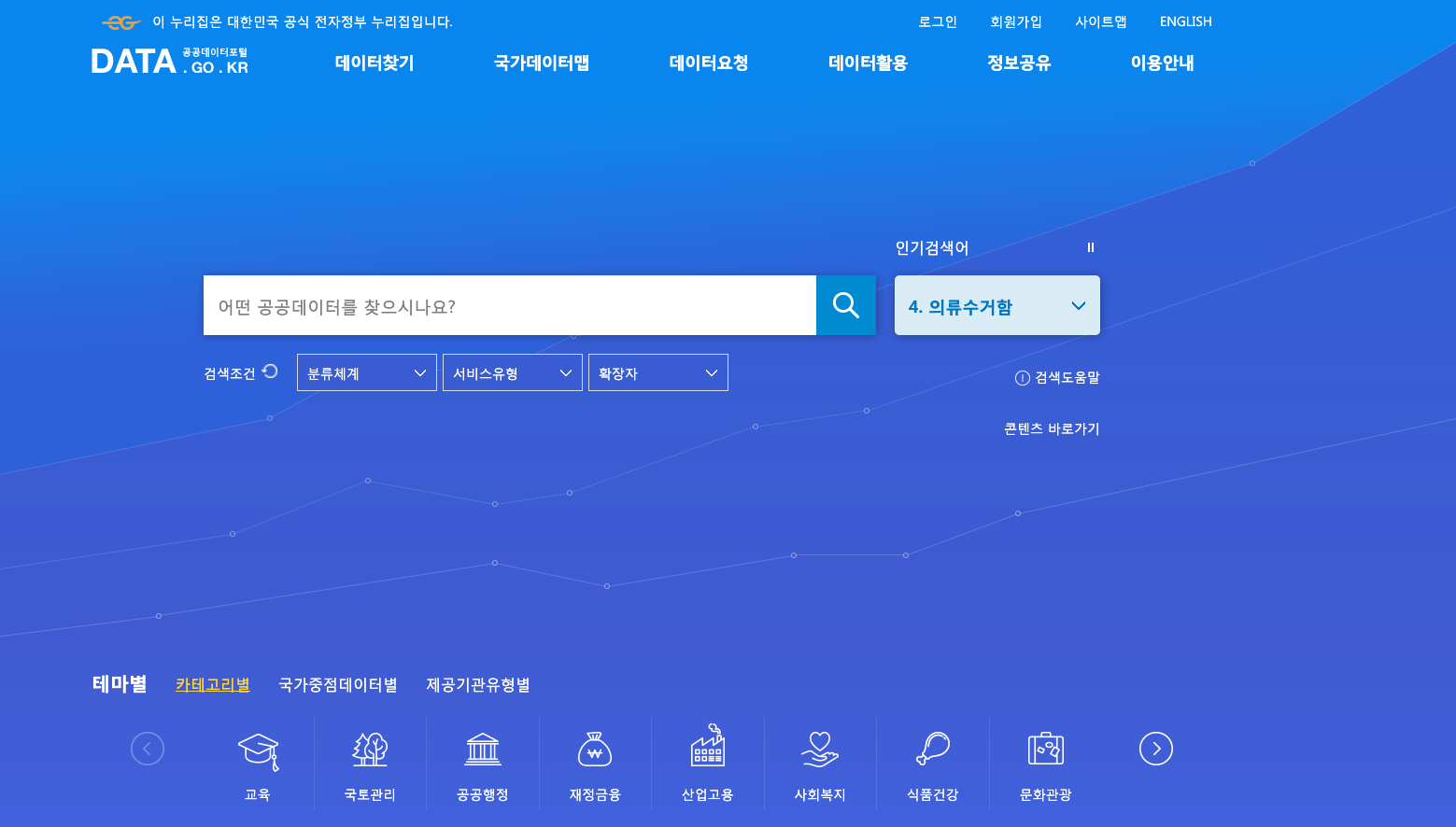Open the 국토관리 trees icon
Image resolution: width=1456 pixels, height=827 pixels.
click(370, 749)
